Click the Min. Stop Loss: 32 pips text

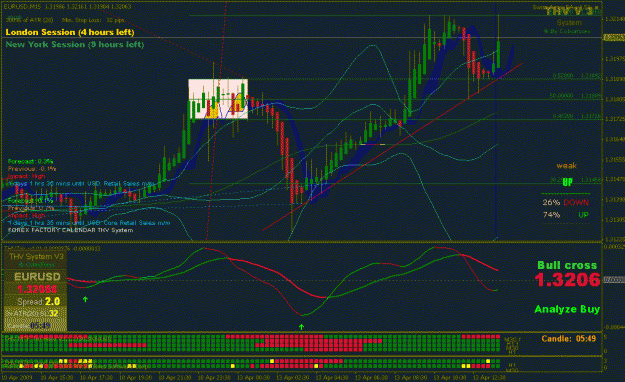point(93,20)
